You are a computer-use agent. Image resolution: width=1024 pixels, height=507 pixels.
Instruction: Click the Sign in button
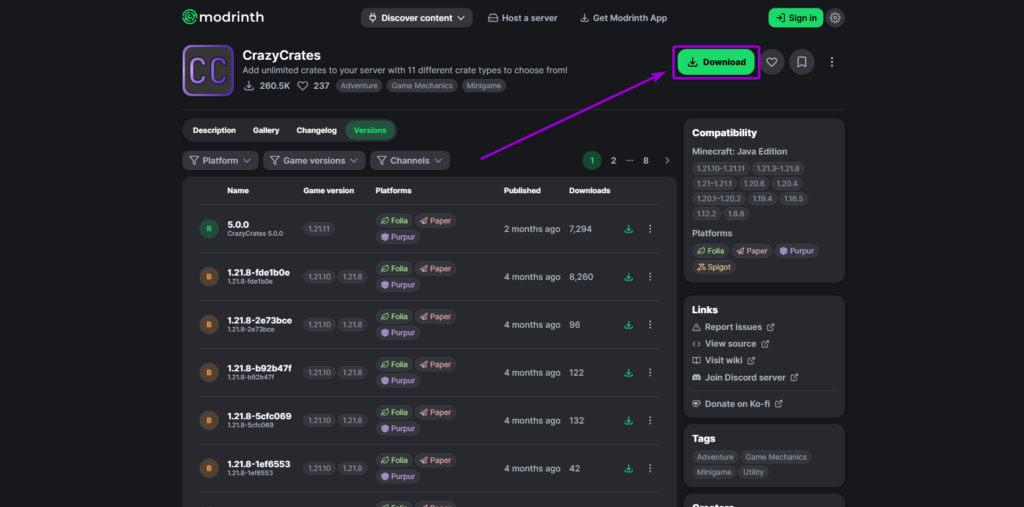795,18
